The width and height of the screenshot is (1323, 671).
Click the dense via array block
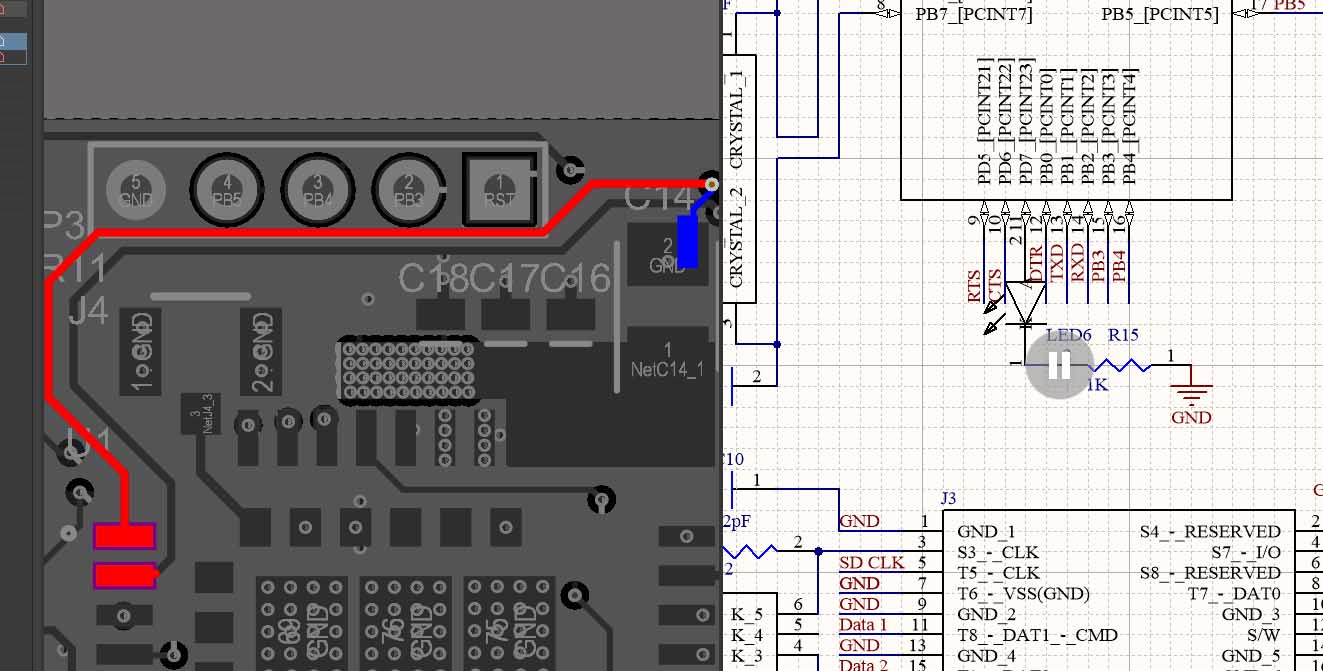408,369
